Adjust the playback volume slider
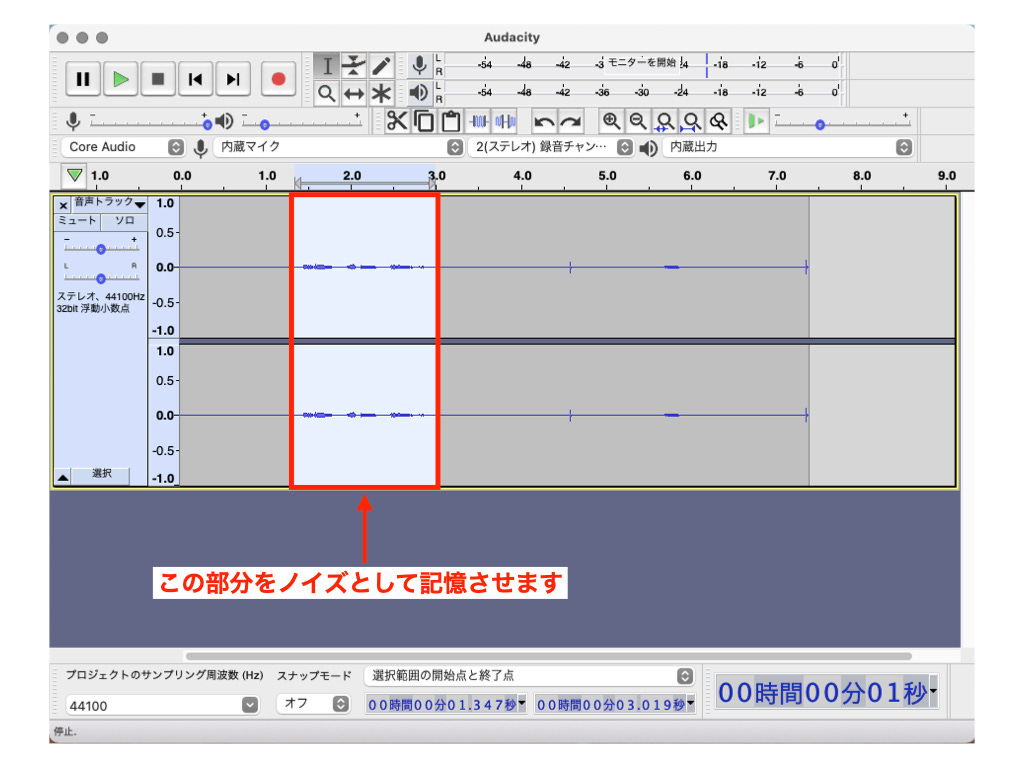Screen dimensions: 1024x768 (302, 121)
